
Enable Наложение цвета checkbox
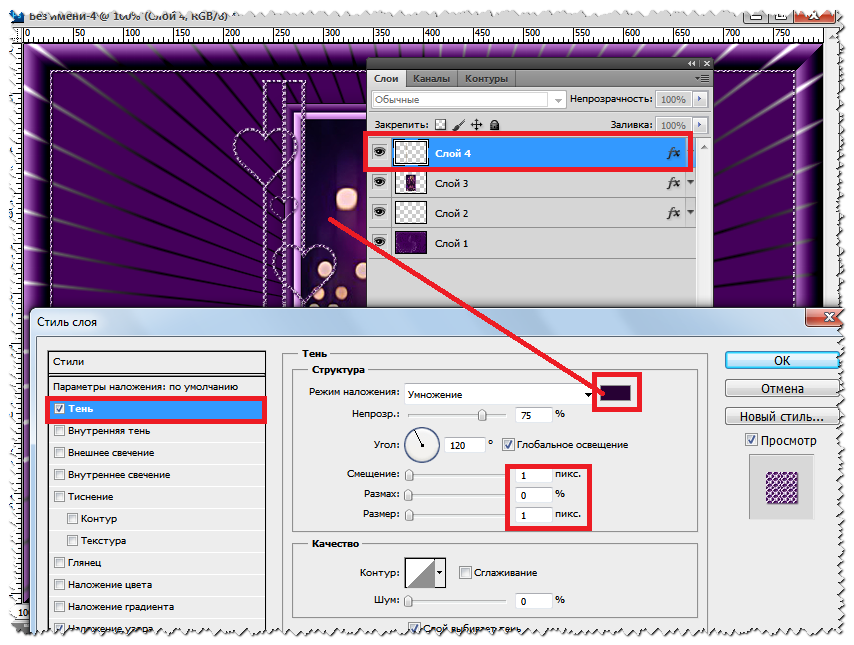click(x=59, y=585)
